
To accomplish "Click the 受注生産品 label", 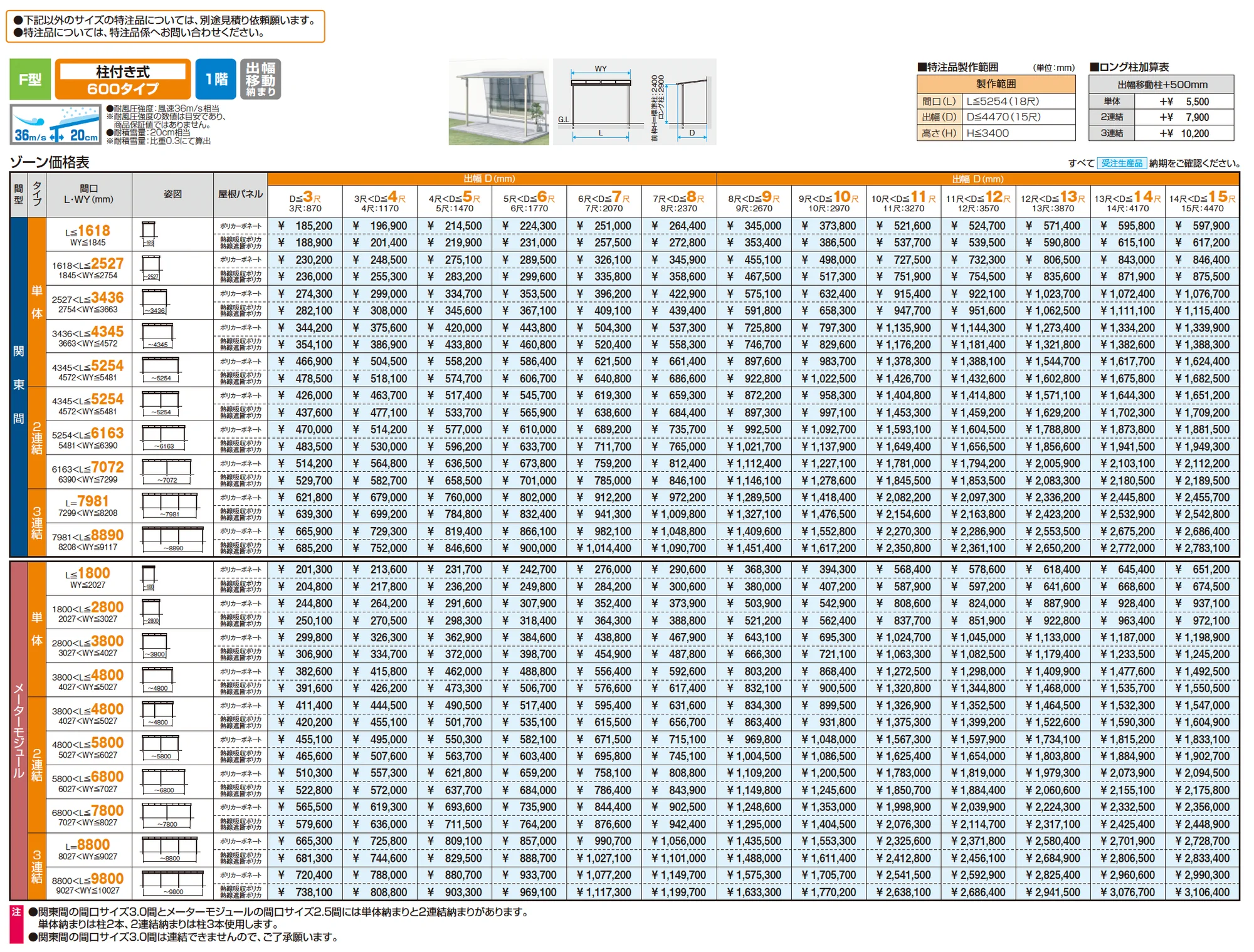I will pos(1122,163).
